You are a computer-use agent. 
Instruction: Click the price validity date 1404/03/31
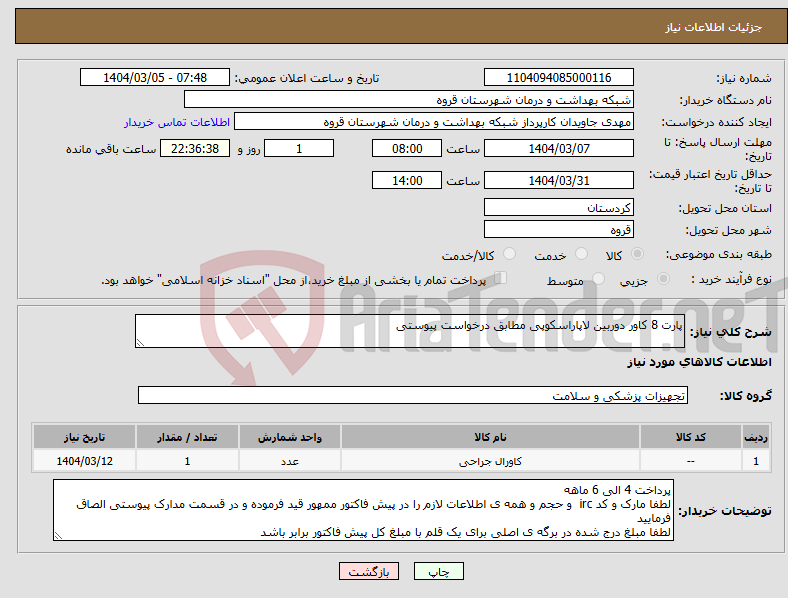click(558, 180)
